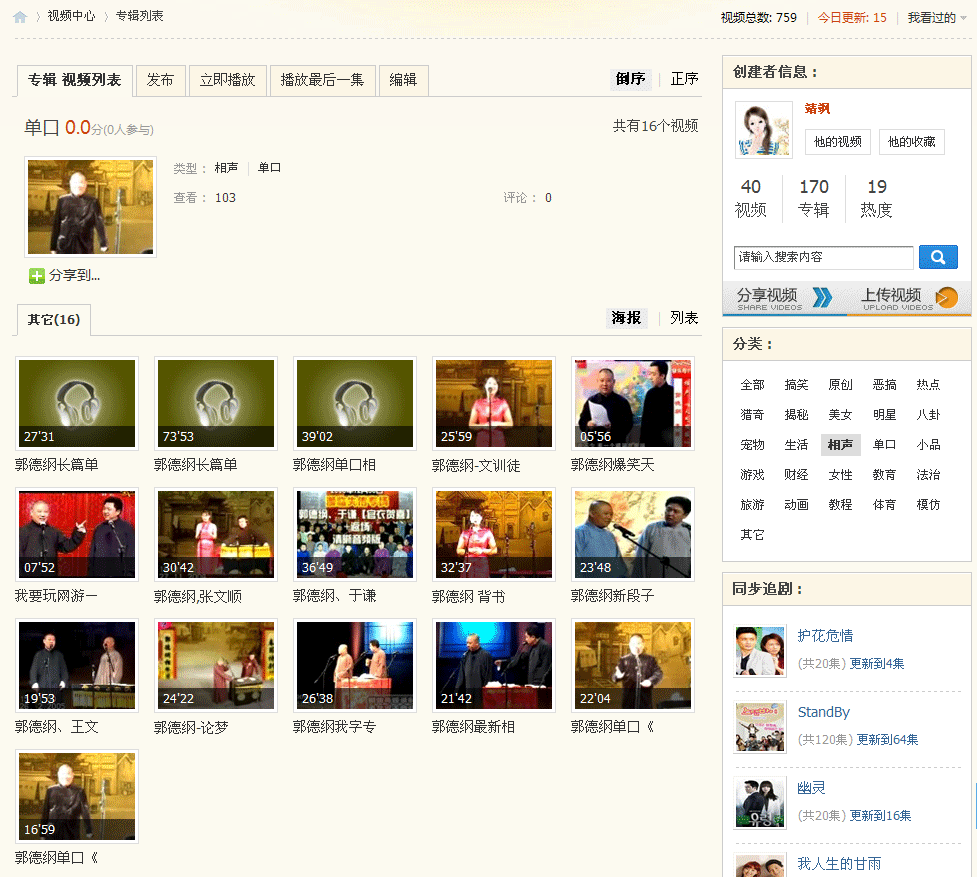Switch to 海报 poster view
Viewport: 977px width, 877px height.
tap(626, 318)
